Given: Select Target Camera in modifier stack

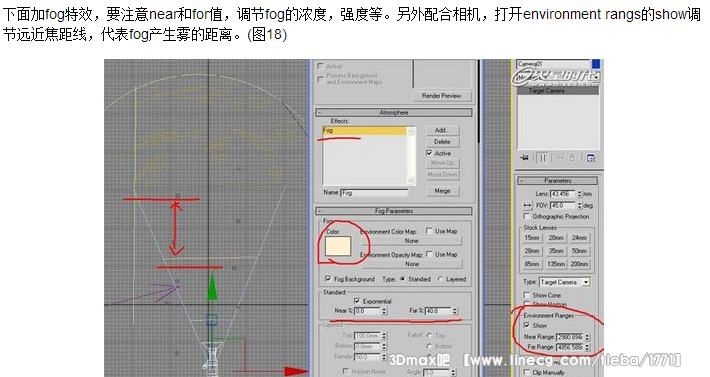Looking at the screenshot, I should 557,91.
